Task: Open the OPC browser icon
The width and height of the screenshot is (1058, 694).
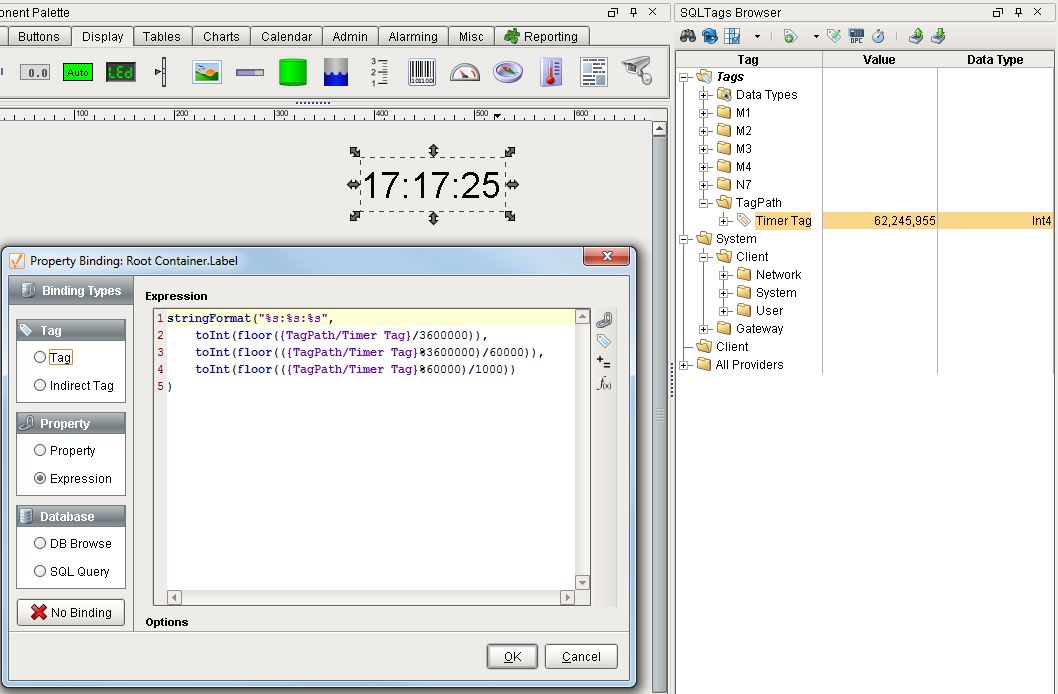Action: (x=856, y=36)
